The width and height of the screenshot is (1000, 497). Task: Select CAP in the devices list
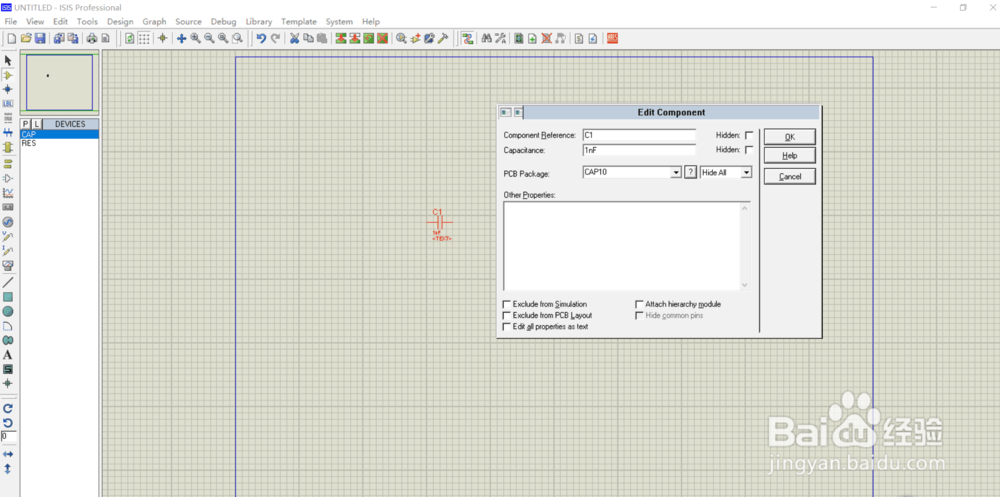coord(59,135)
